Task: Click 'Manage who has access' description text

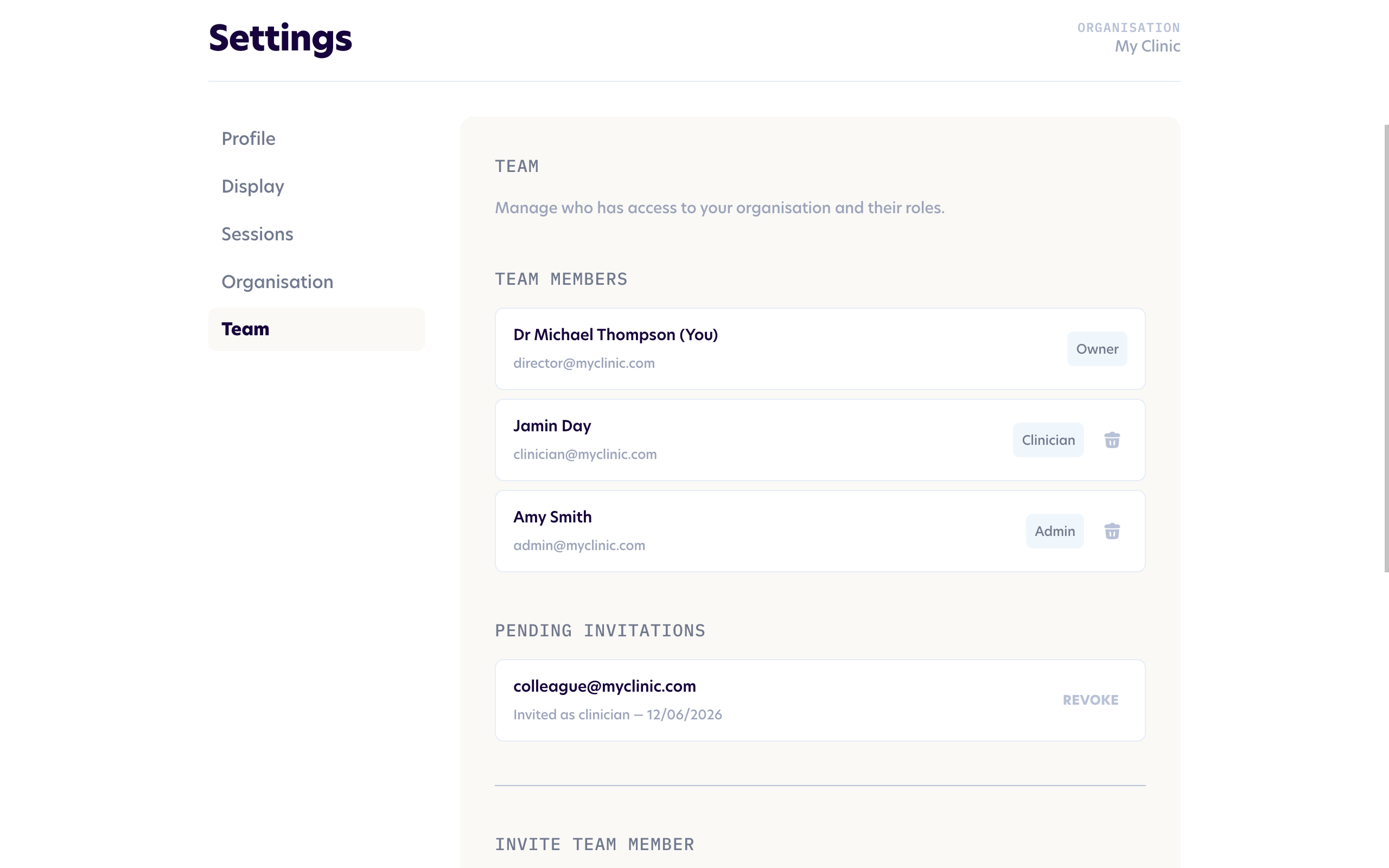Action: [719, 208]
